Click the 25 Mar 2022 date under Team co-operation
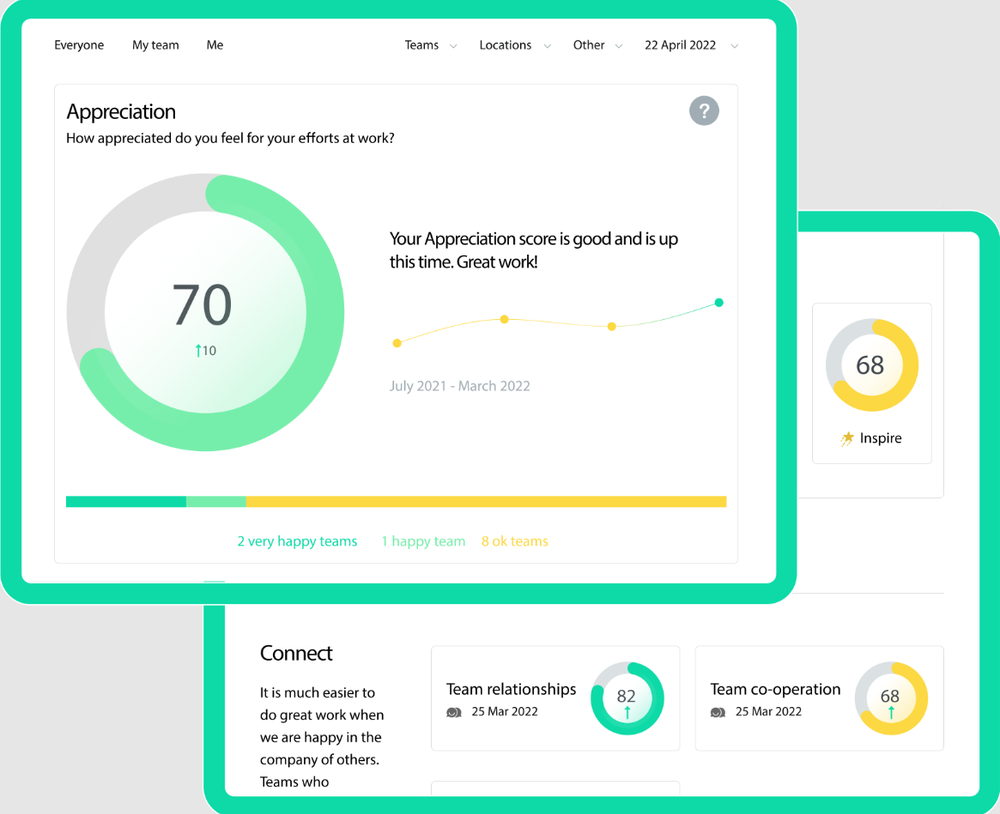 pyautogui.click(x=768, y=712)
